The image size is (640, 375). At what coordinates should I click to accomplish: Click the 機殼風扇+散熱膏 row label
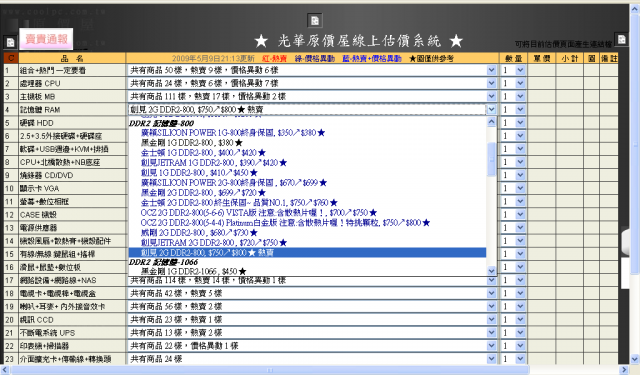65,241
